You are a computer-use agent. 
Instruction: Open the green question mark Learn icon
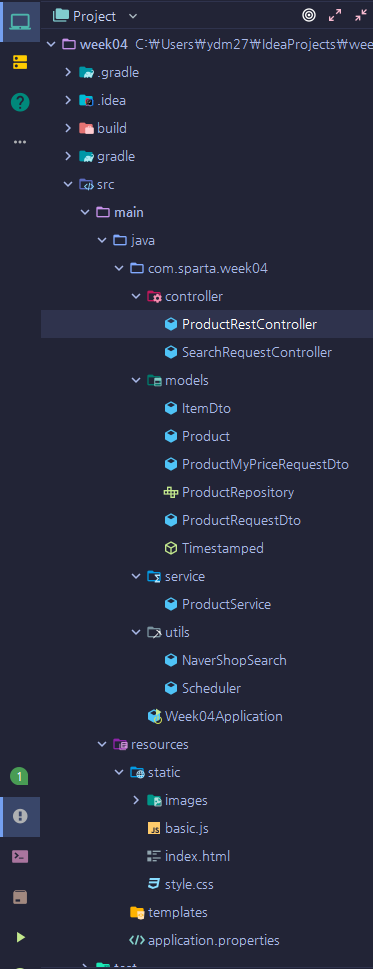(x=20, y=102)
